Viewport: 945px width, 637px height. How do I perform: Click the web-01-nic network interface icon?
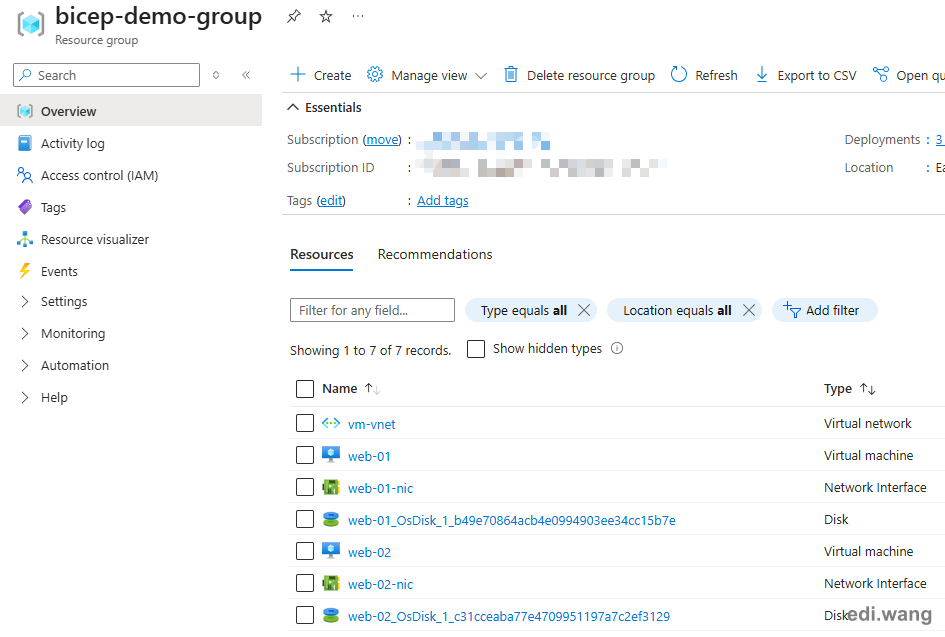click(x=331, y=487)
